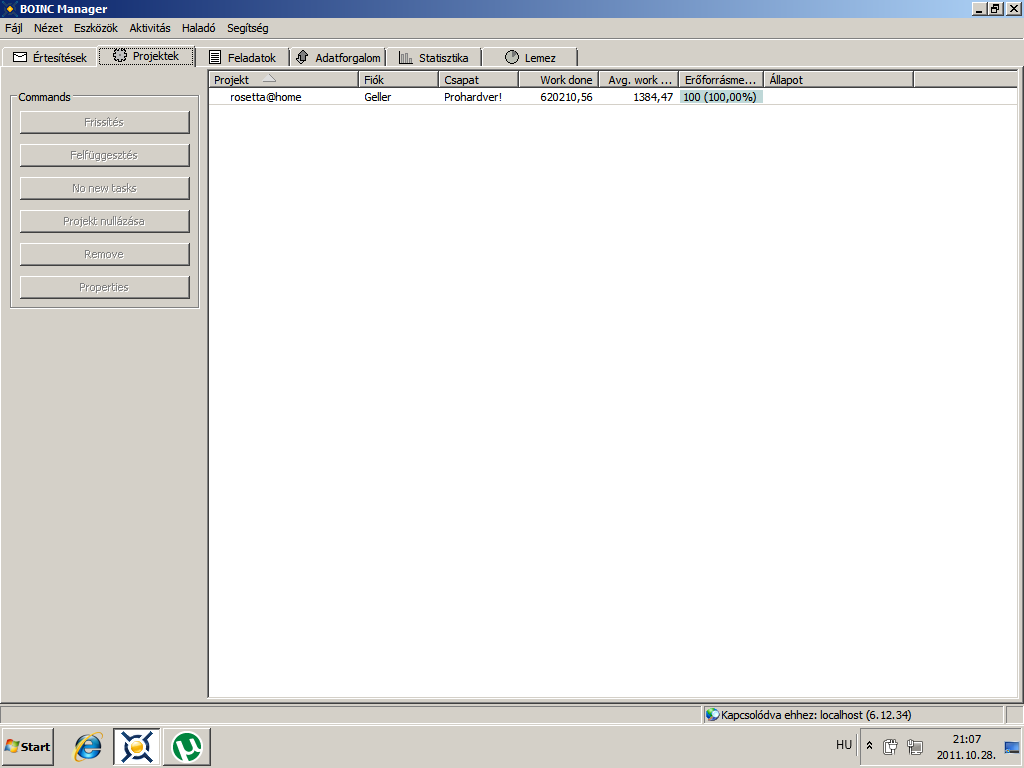Sort by the Állapot column header
This screenshot has height=768, width=1024.
tap(839, 80)
